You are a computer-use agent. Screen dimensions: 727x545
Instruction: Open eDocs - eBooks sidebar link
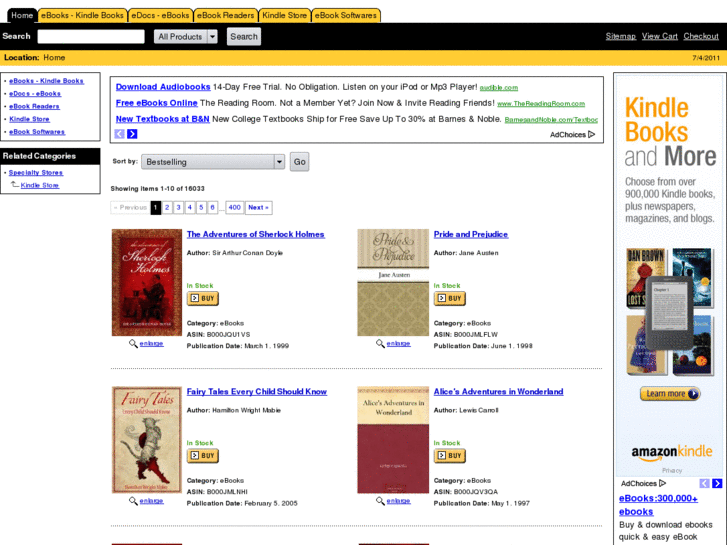tap(35, 94)
